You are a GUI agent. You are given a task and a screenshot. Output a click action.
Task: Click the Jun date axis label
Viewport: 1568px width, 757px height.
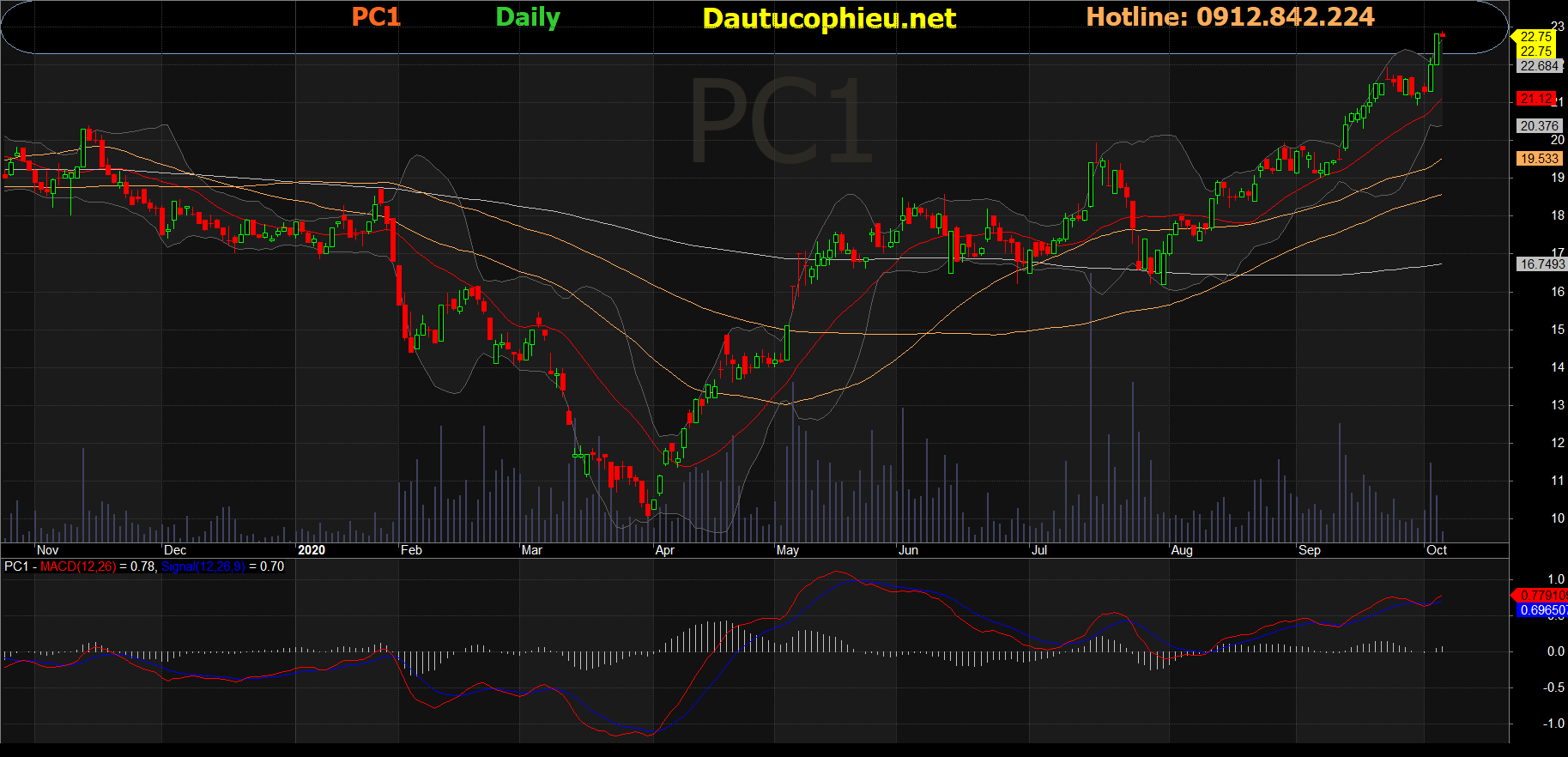coord(908,550)
